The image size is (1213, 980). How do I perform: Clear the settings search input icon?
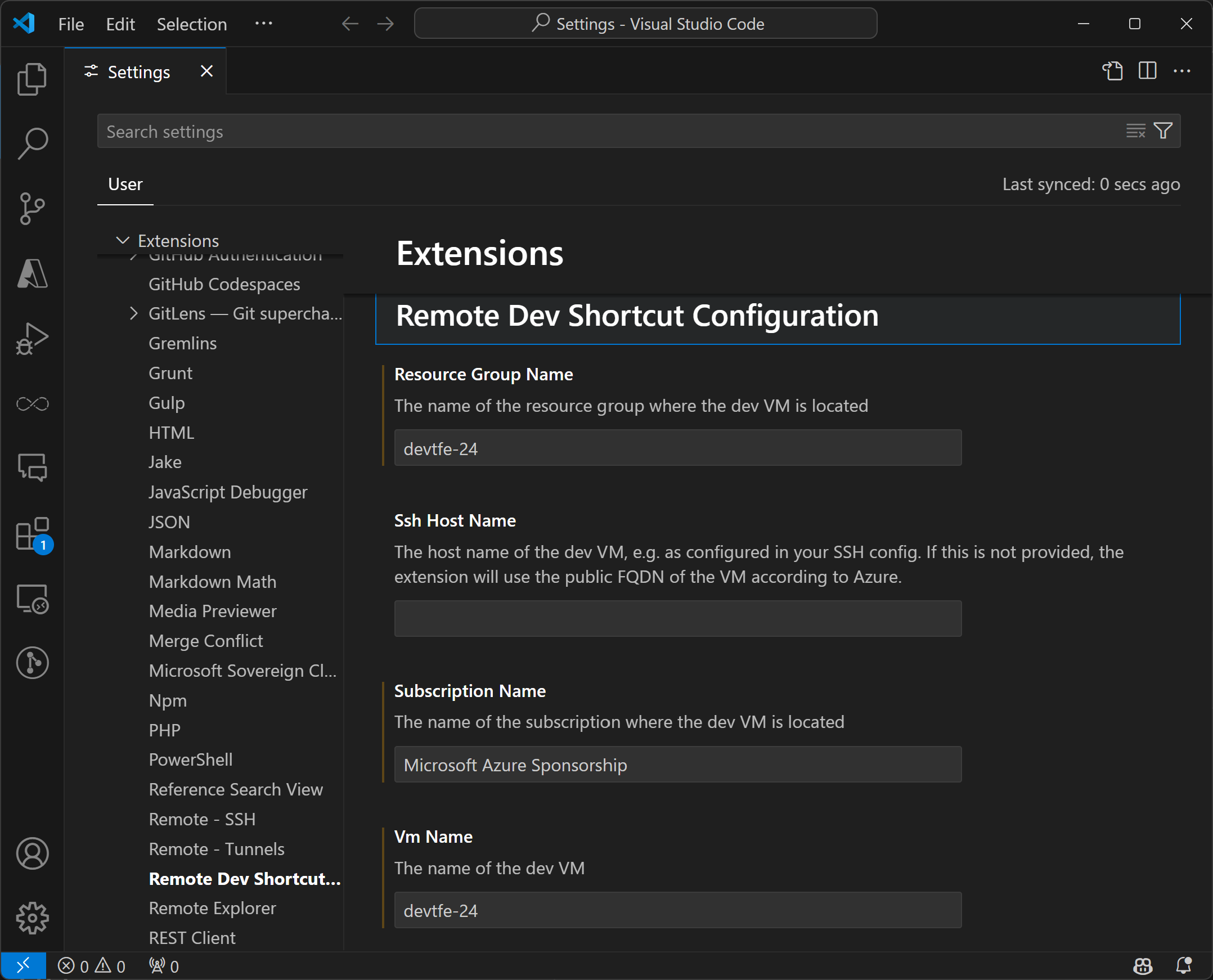1136,131
